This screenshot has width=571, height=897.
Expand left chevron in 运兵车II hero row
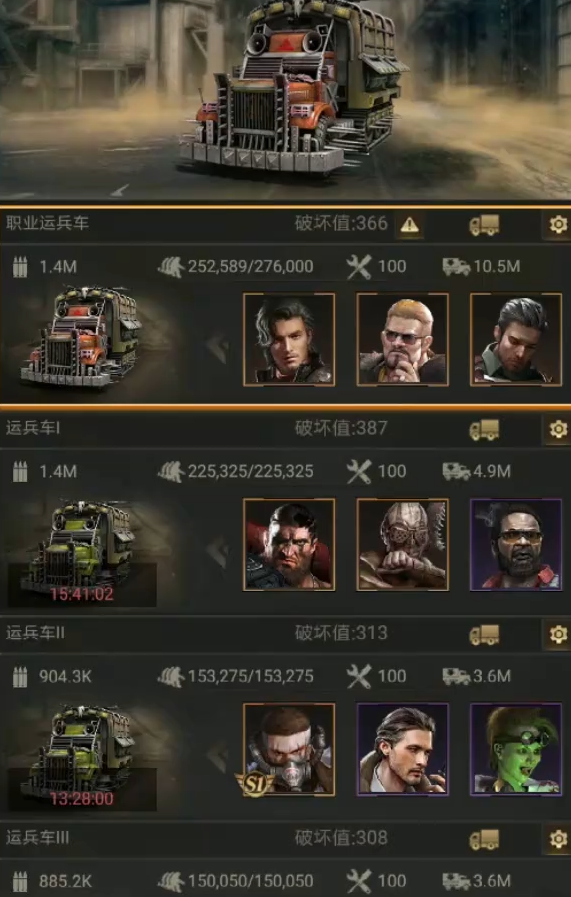[x=217, y=755]
